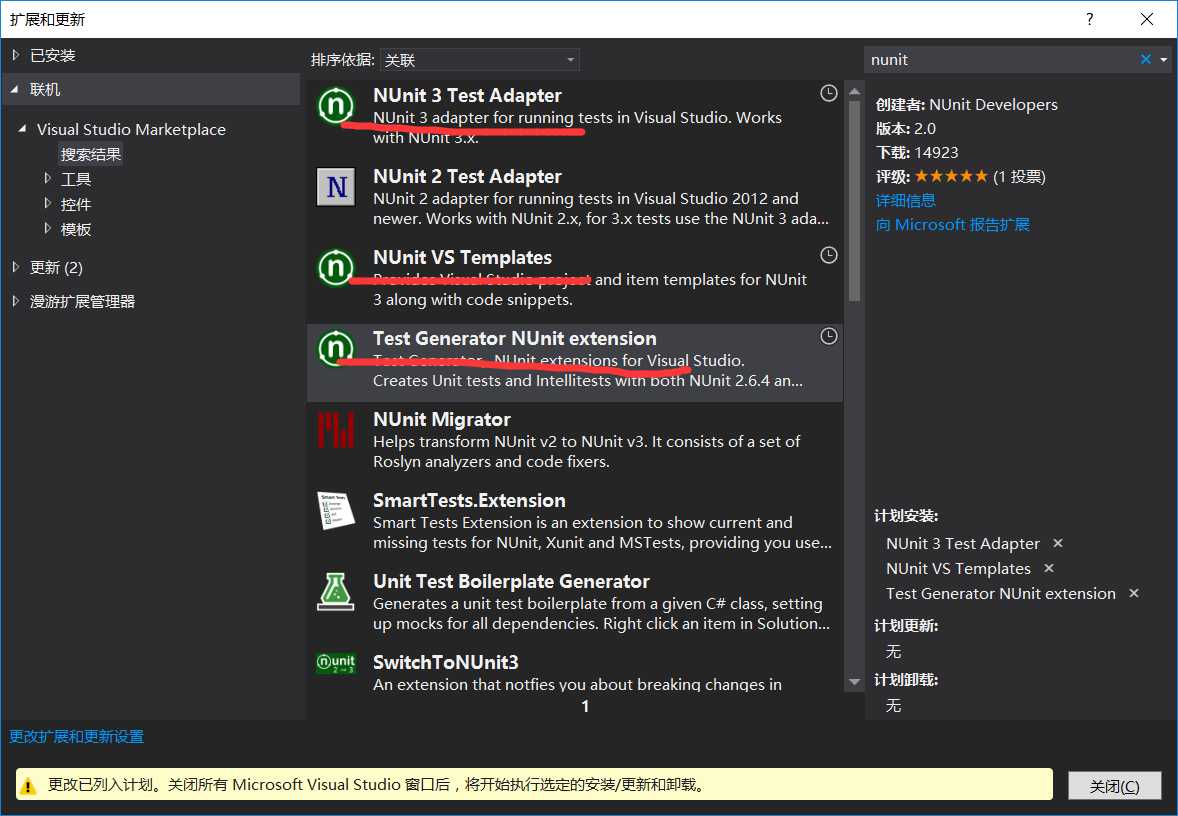Click the warning icon in the notification bar
Viewport: 1178px width, 816px height.
pyautogui.click(x=28, y=786)
